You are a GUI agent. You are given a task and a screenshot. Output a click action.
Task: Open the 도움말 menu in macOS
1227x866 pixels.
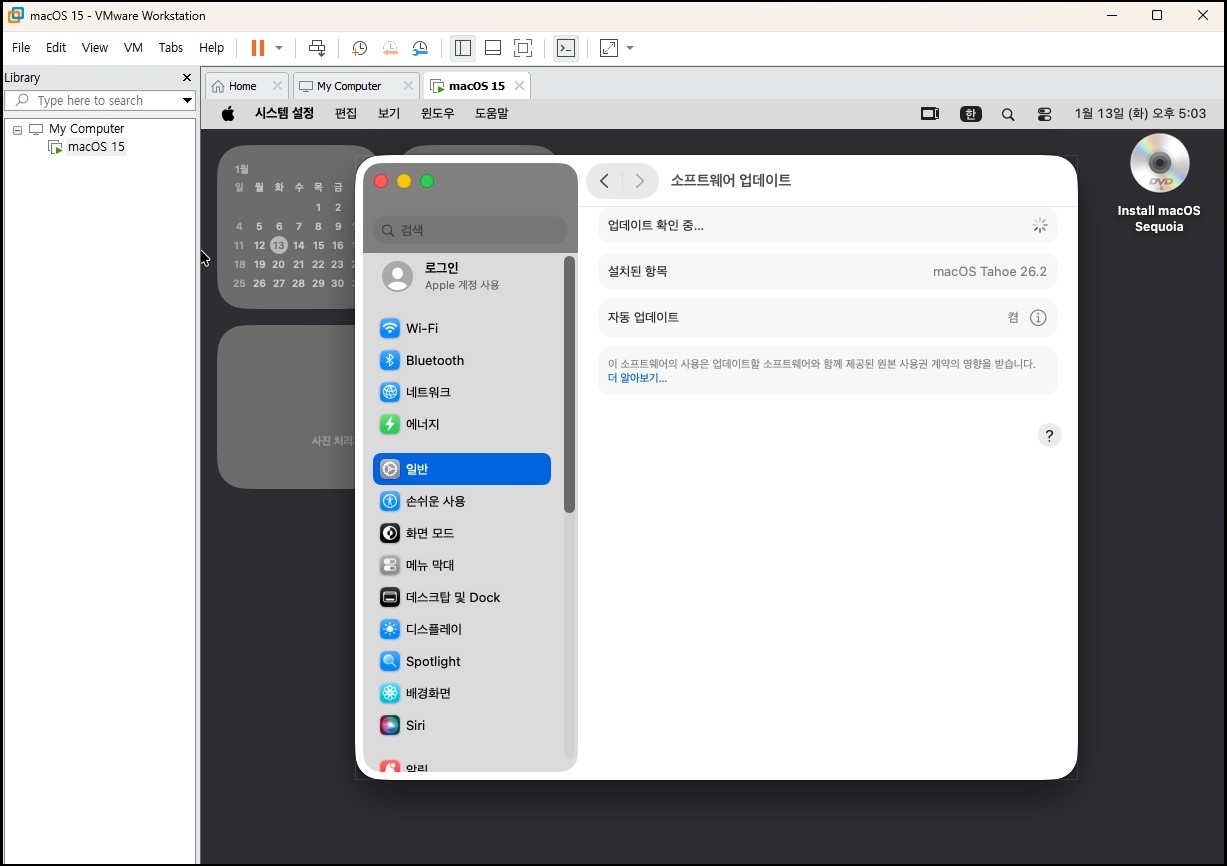click(x=491, y=114)
